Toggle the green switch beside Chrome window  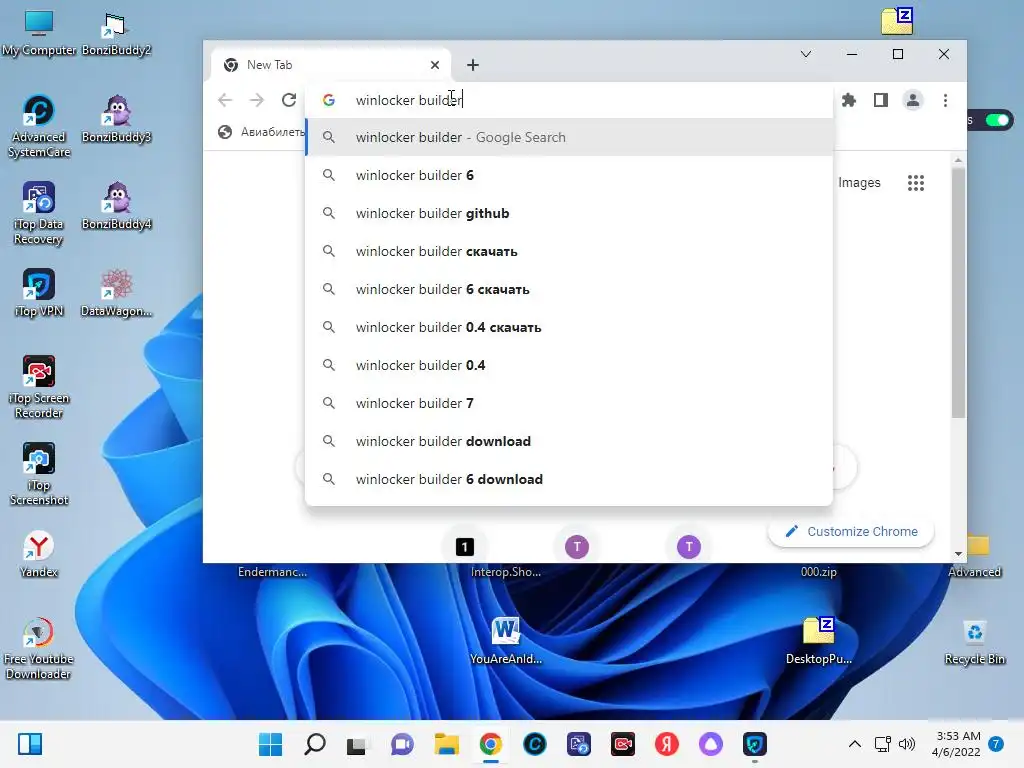[997, 120]
